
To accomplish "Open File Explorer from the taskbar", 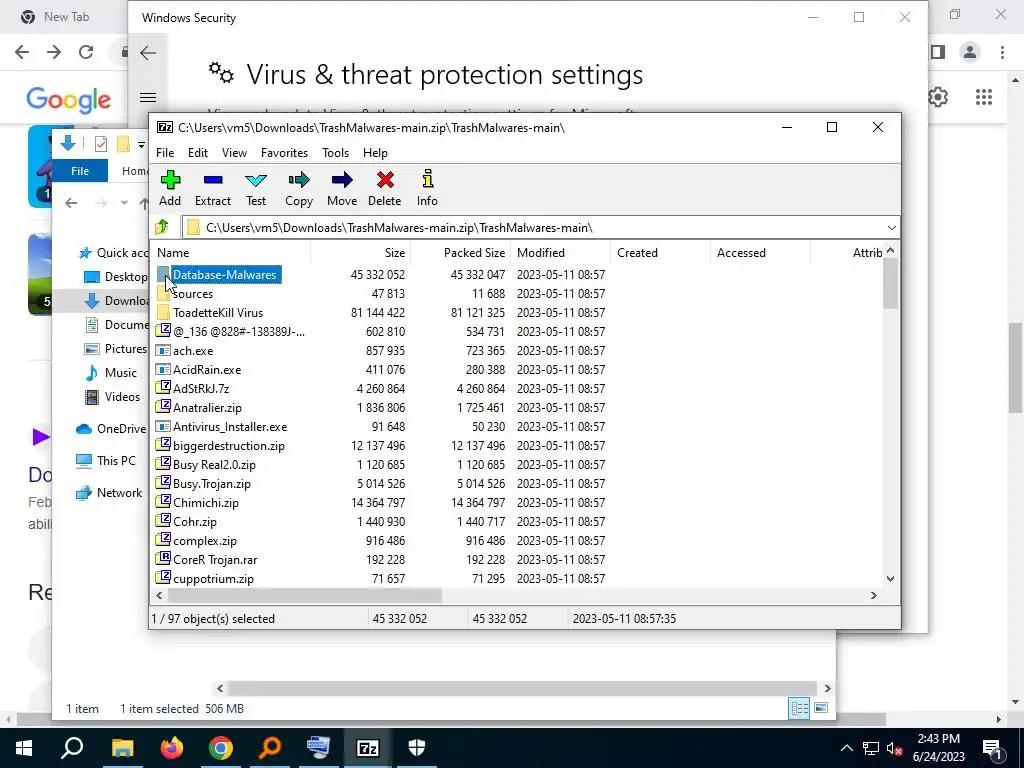I will pos(122,748).
